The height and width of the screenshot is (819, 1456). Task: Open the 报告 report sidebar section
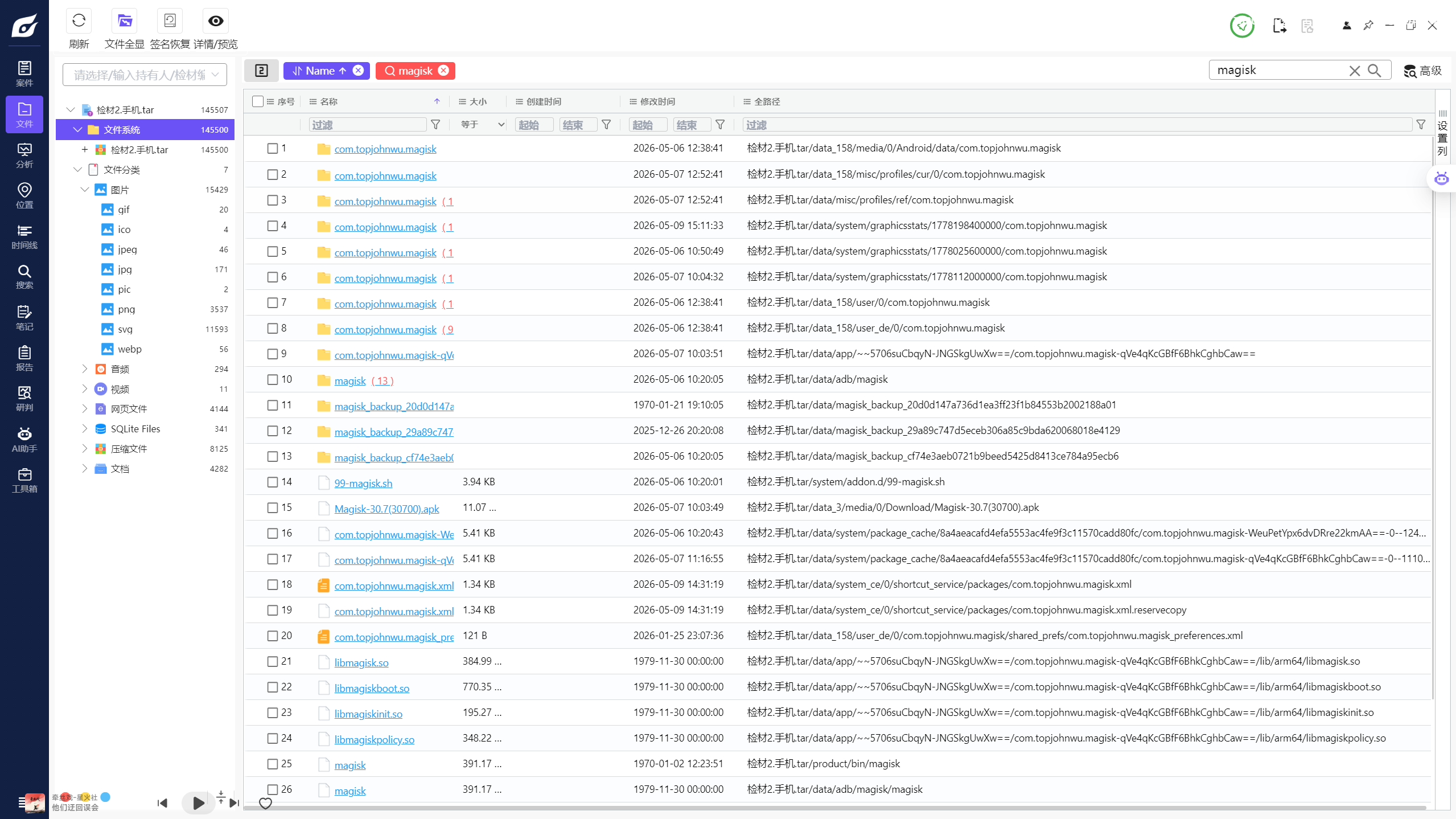click(24, 358)
